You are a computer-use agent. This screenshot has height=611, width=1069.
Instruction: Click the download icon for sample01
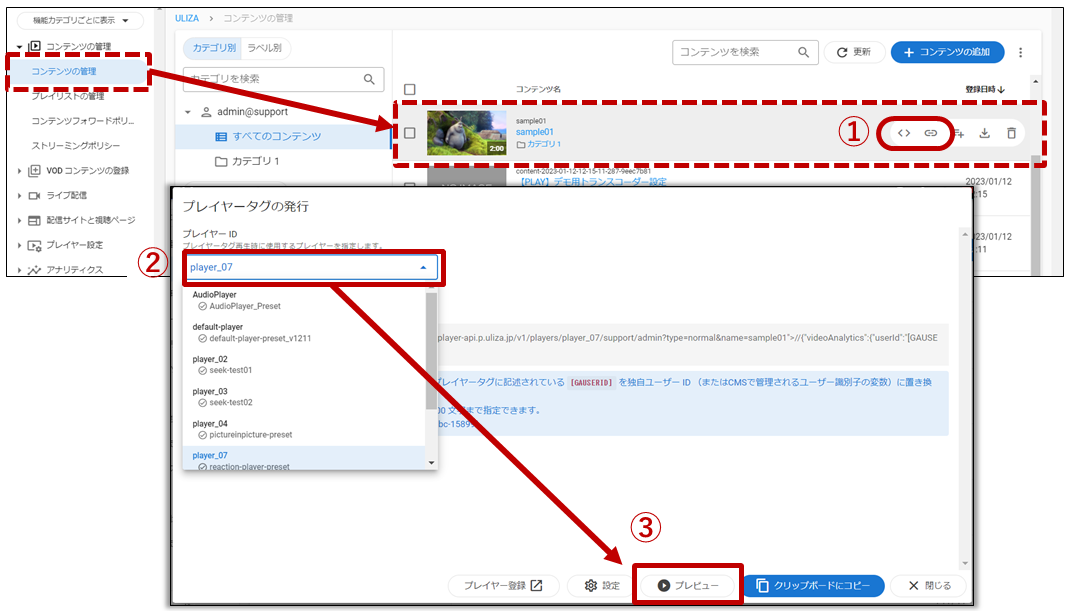click(x=984, y=133)
